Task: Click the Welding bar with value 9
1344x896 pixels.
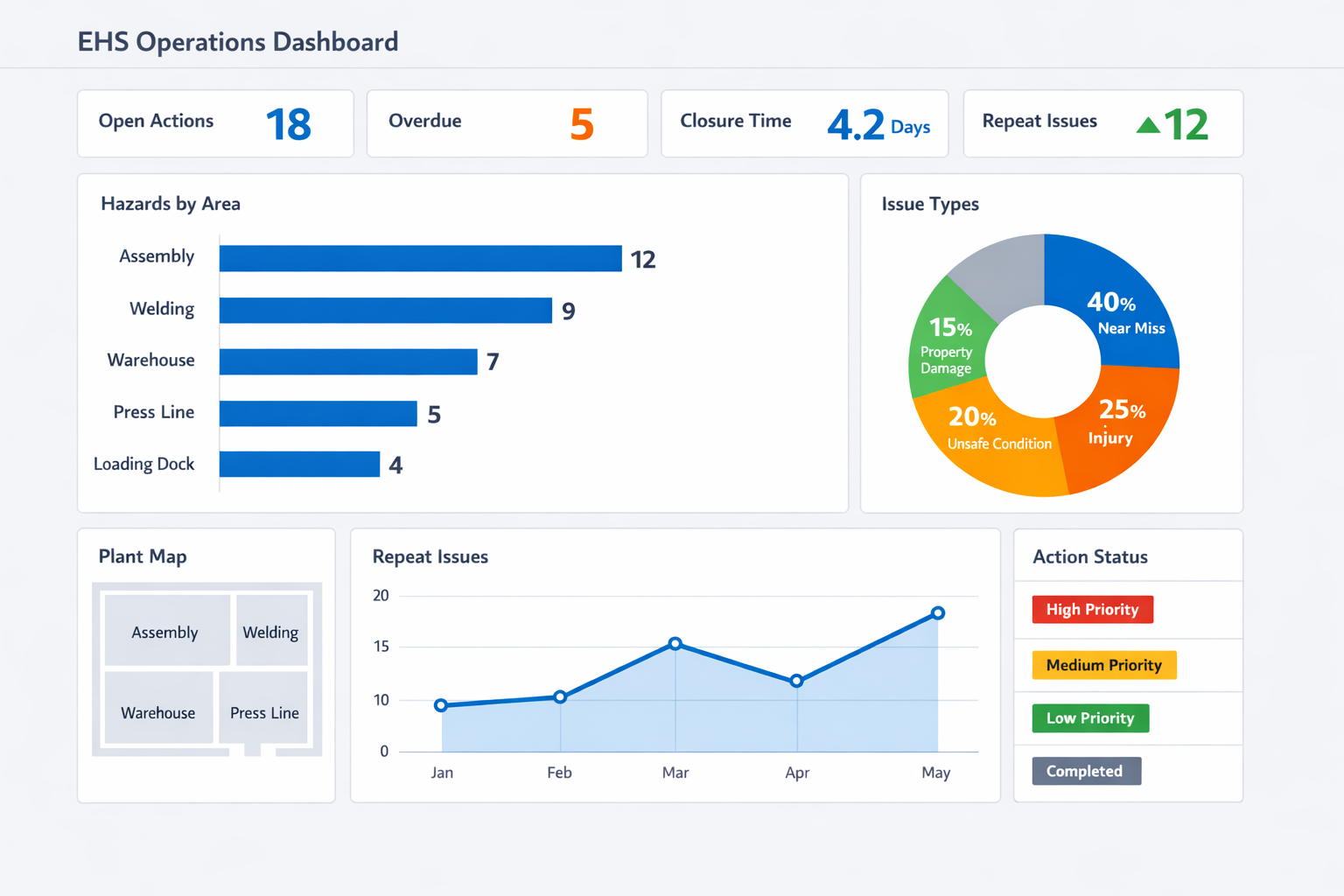Action: pos(386,311)
